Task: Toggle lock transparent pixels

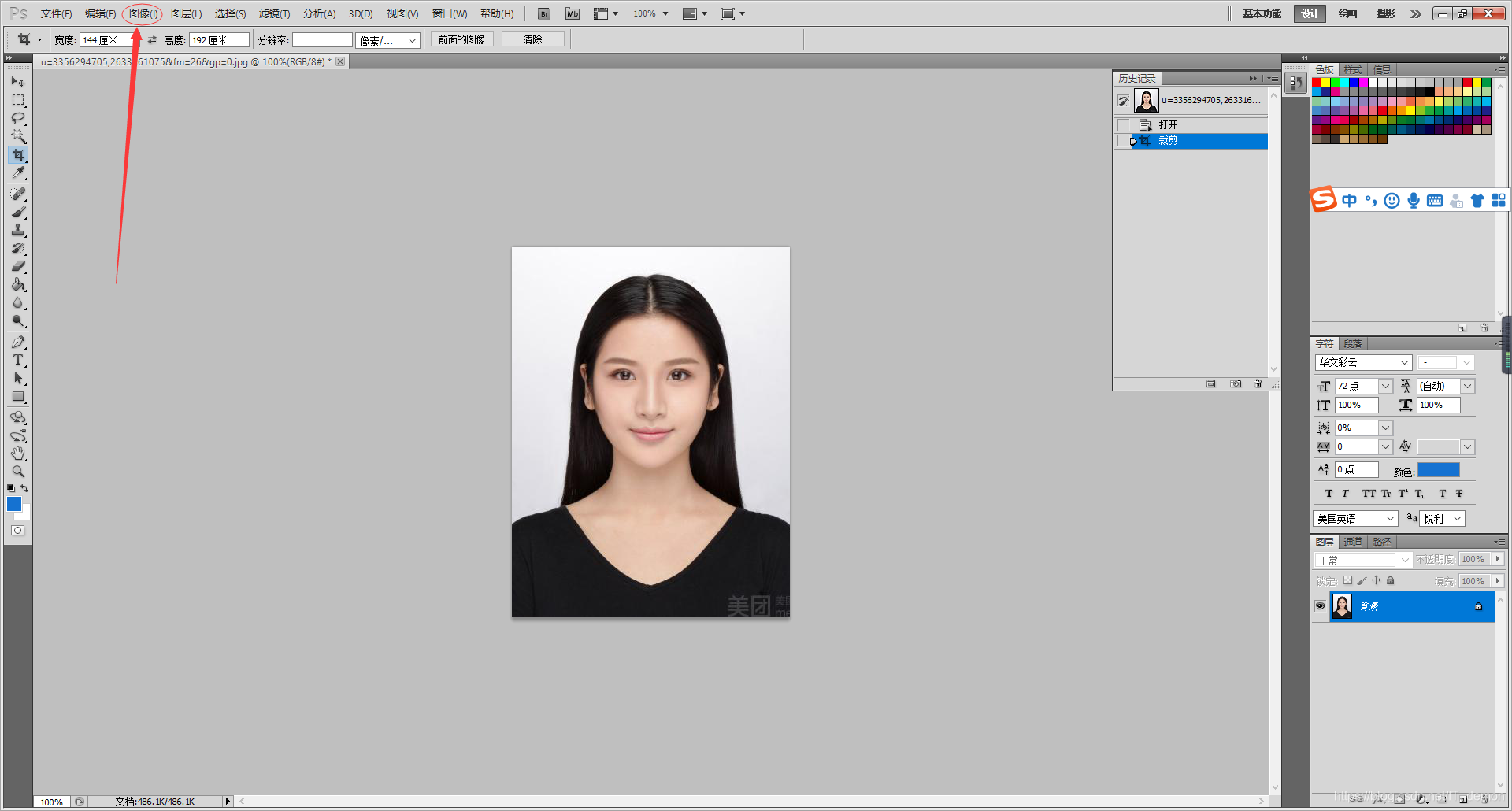Action: pyautogui.click(x=1347, y=580)
